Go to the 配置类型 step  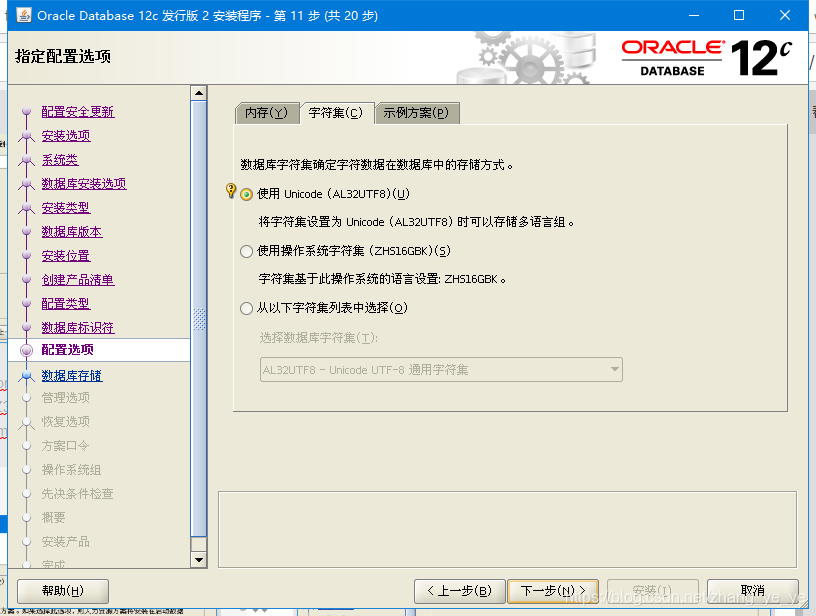point(66,303)
